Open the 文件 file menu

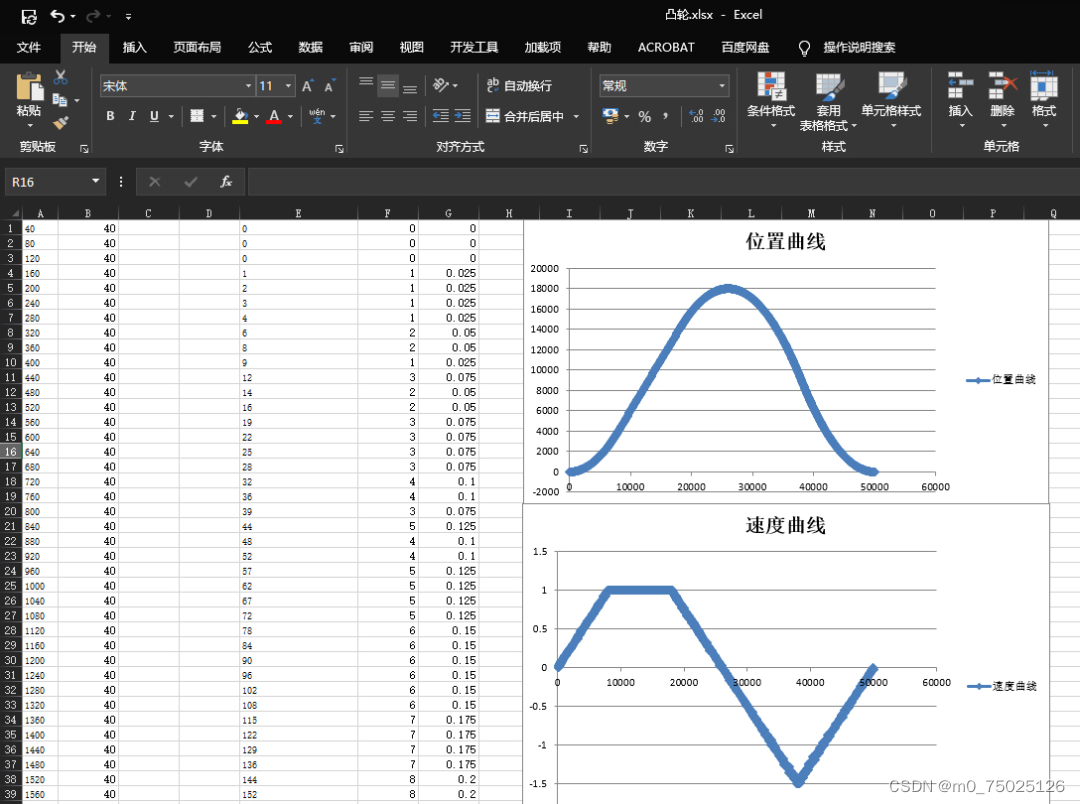29,47
